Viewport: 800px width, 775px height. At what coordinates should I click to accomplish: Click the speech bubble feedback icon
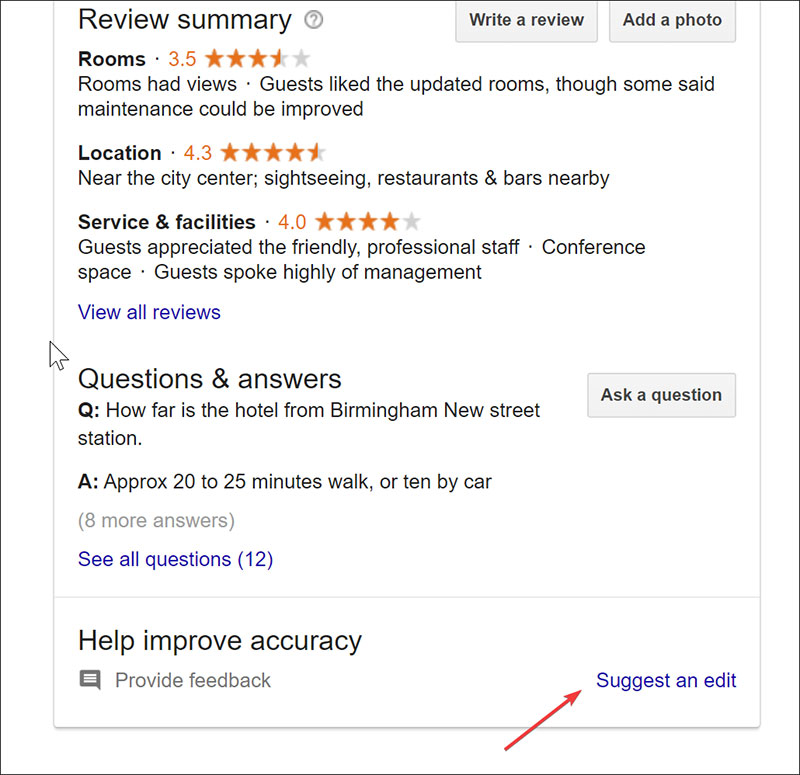90,680
